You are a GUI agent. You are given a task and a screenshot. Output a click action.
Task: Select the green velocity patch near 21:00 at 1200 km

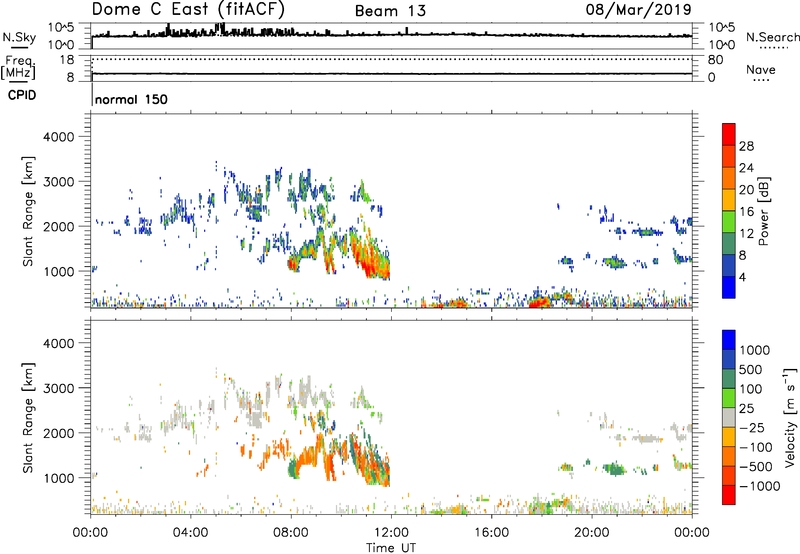[x=615, y=468]
